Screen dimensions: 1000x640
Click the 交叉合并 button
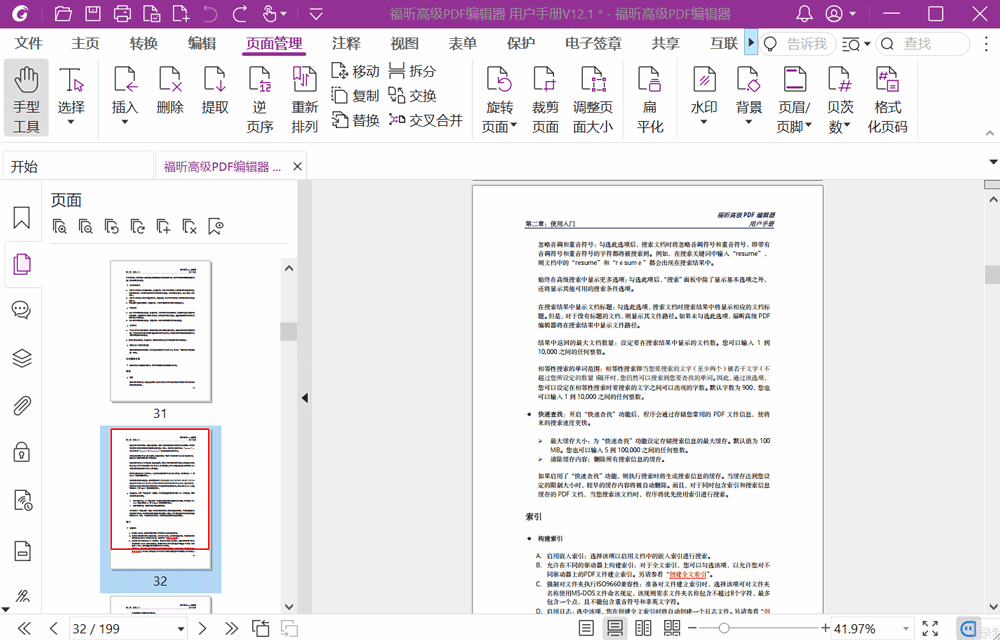tap(425, 120)
